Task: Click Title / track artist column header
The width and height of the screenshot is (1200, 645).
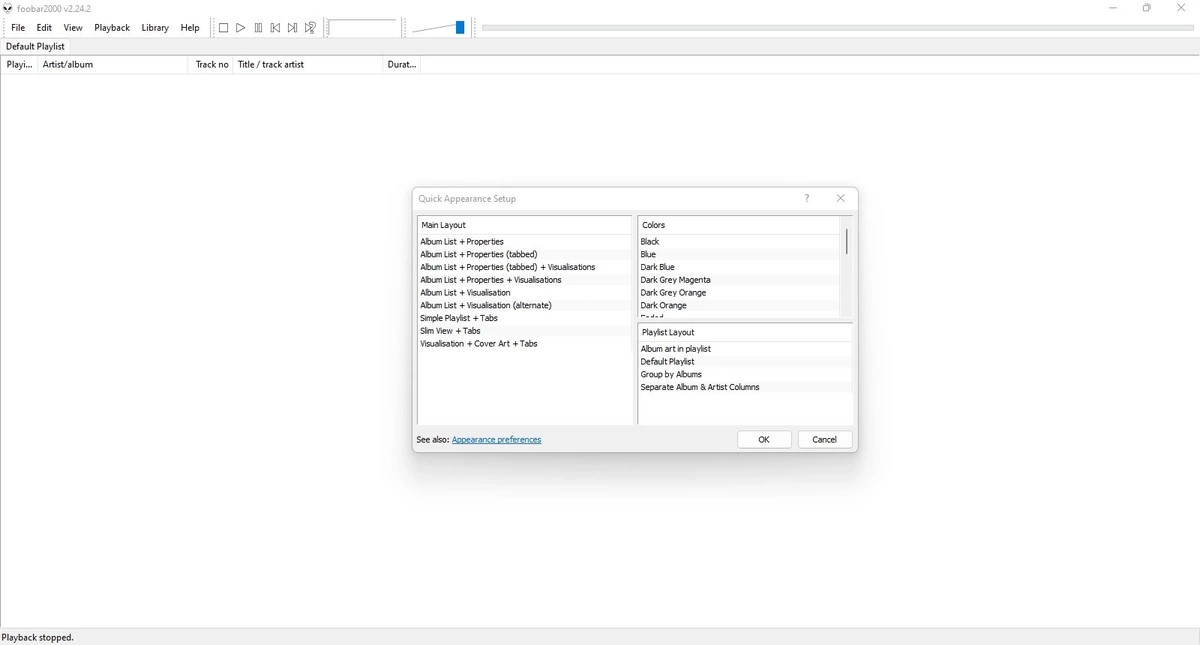Action: (x=307, y=64)
